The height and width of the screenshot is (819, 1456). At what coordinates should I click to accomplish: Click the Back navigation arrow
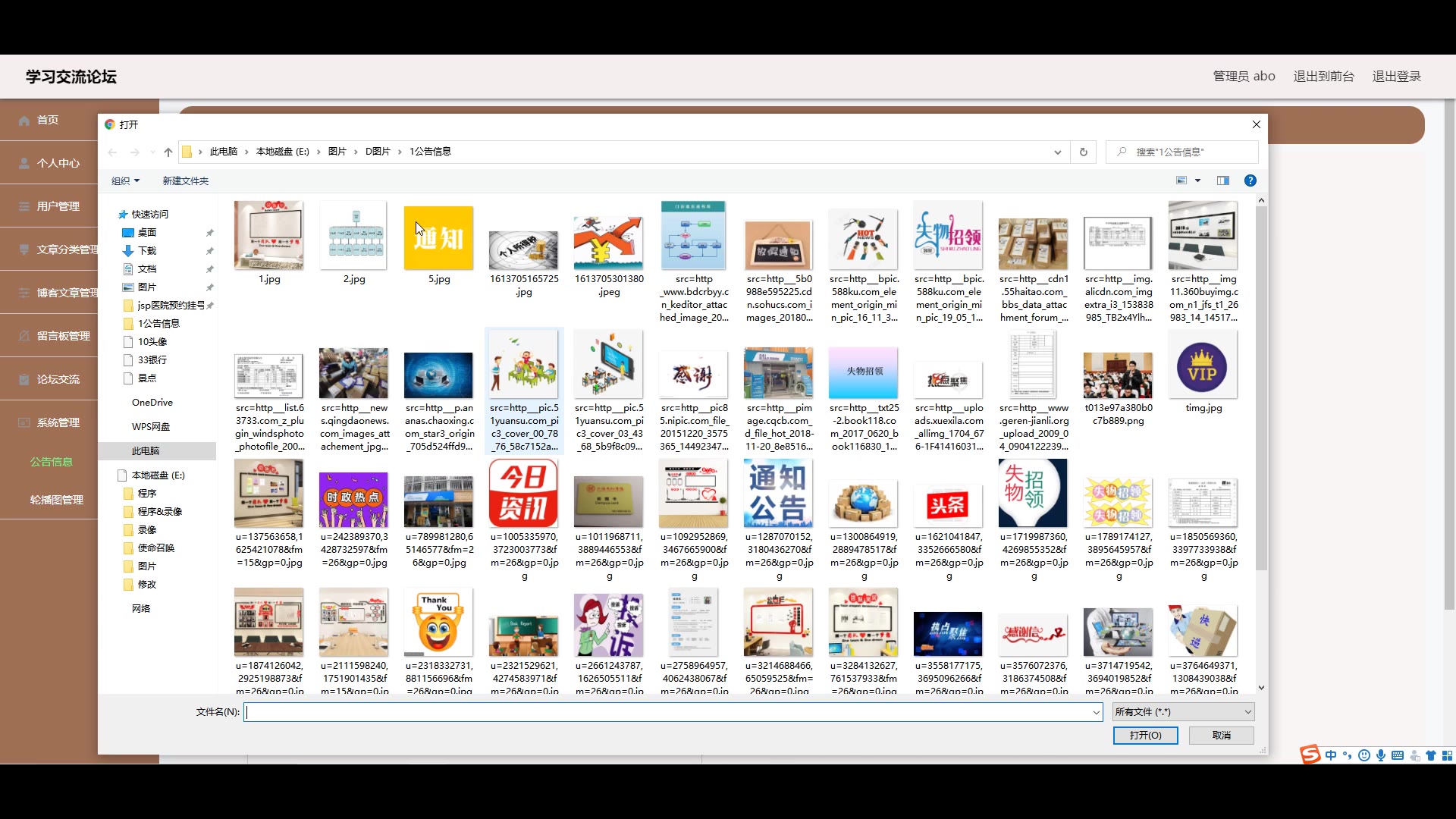pos(112,152)
